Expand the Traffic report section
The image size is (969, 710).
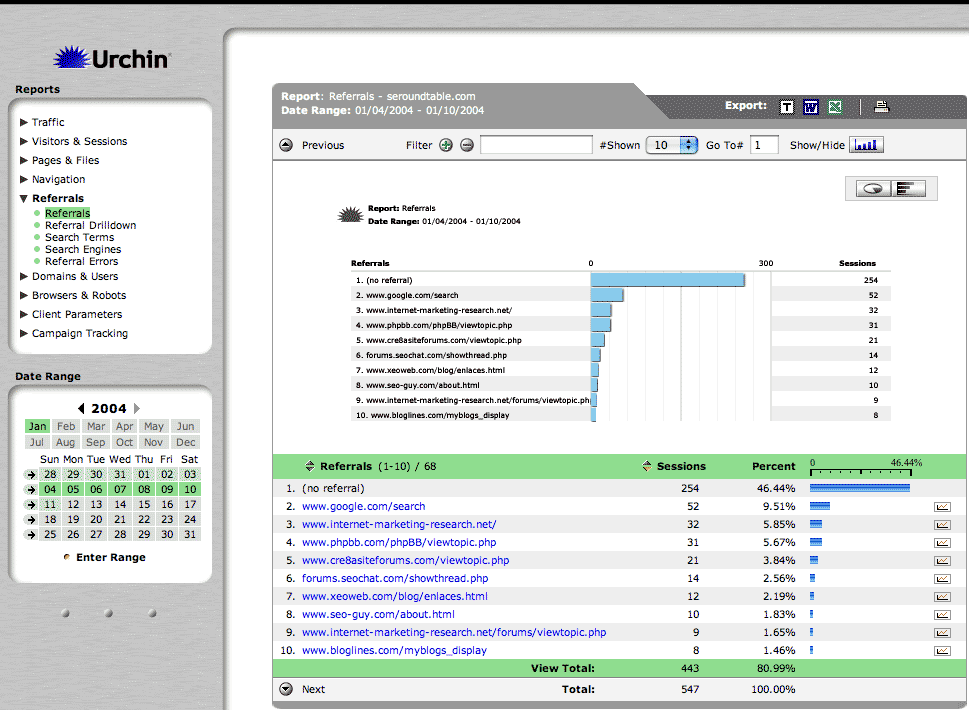[24, 122]
